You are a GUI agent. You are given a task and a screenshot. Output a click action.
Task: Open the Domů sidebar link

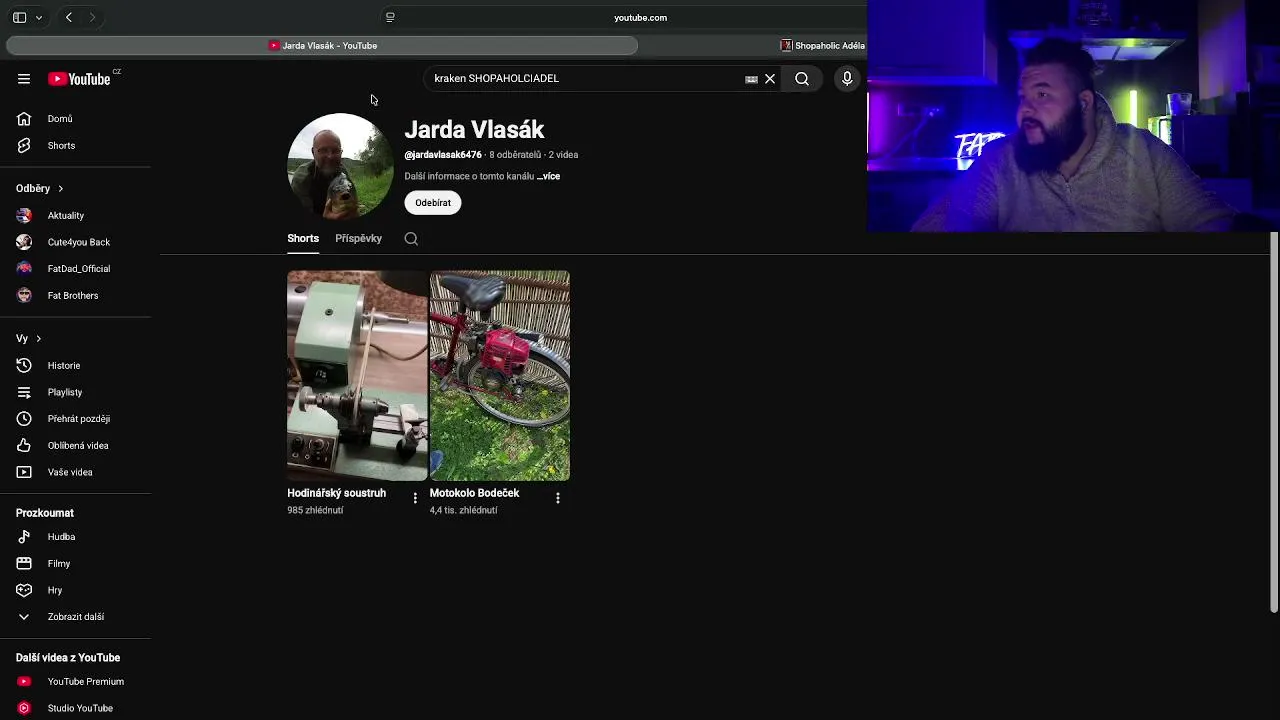[60, 119]
